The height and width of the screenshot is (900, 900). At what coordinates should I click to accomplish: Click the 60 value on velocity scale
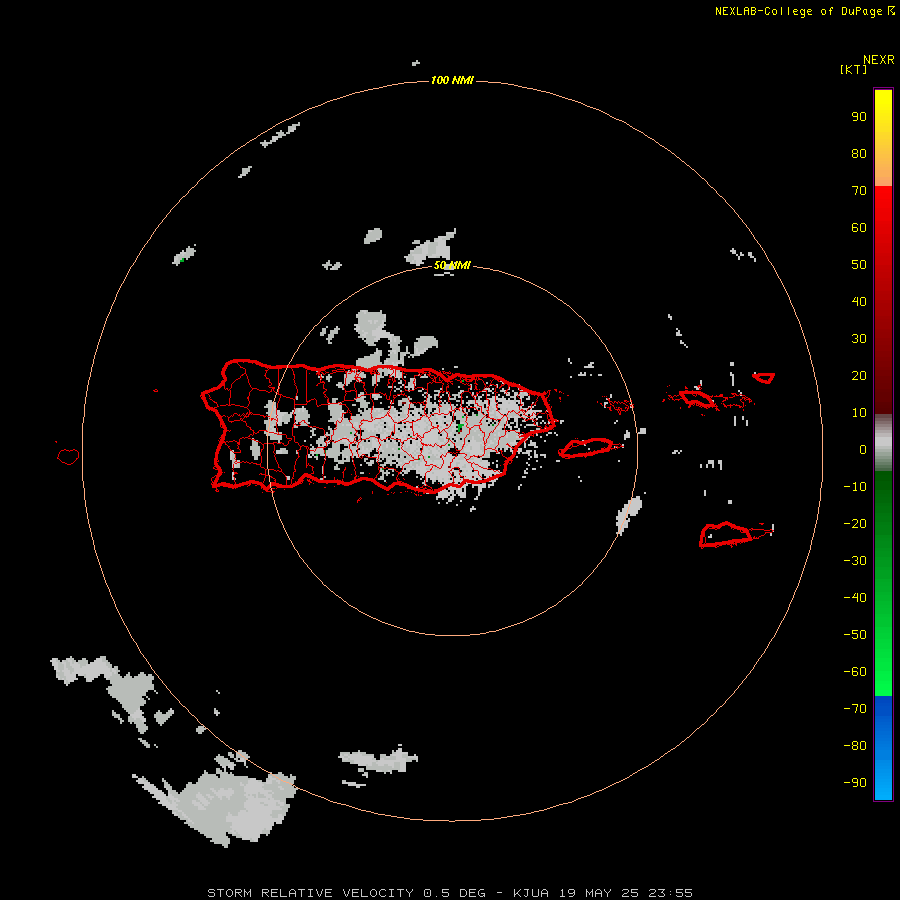click(x=859, y=227)
